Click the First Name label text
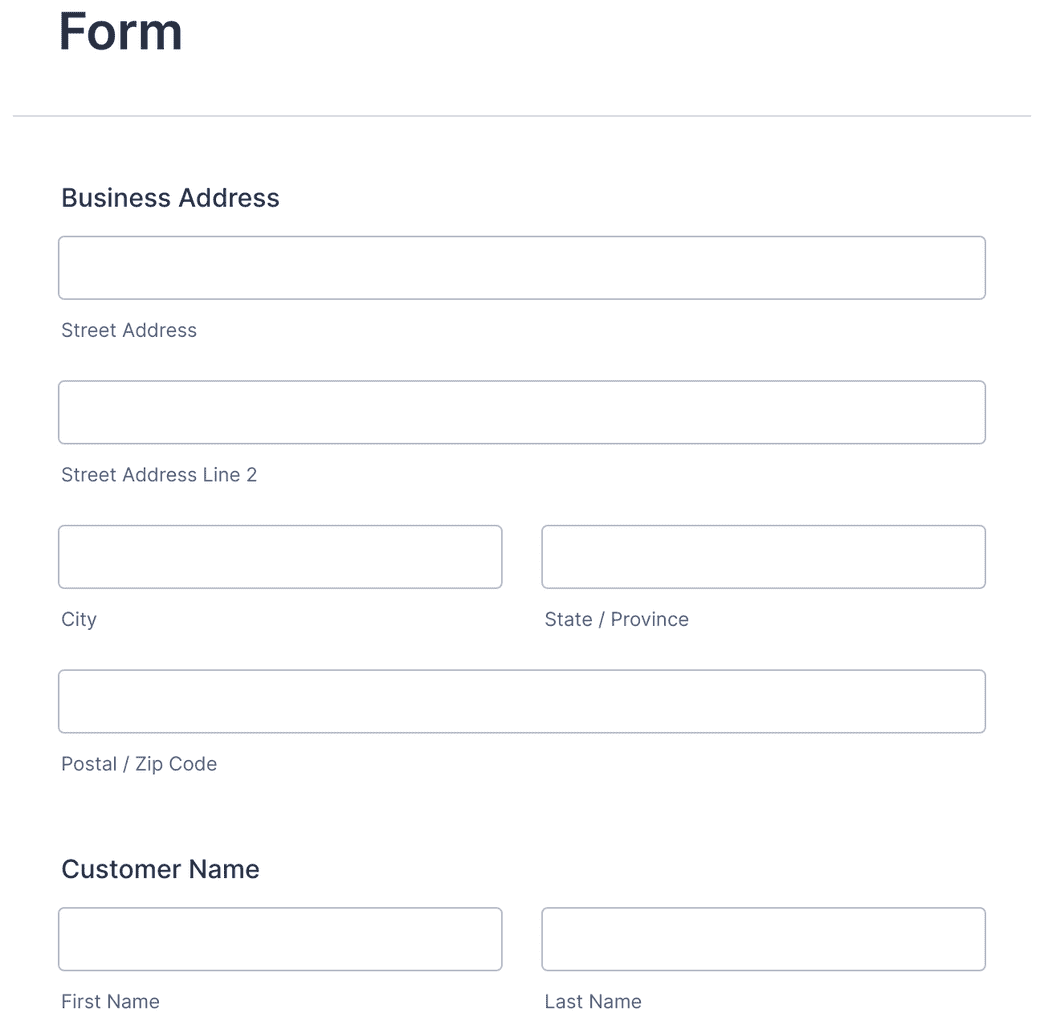This screenshot has width=1044, height=1011. pyautogui.click(x=110, y=1001)
